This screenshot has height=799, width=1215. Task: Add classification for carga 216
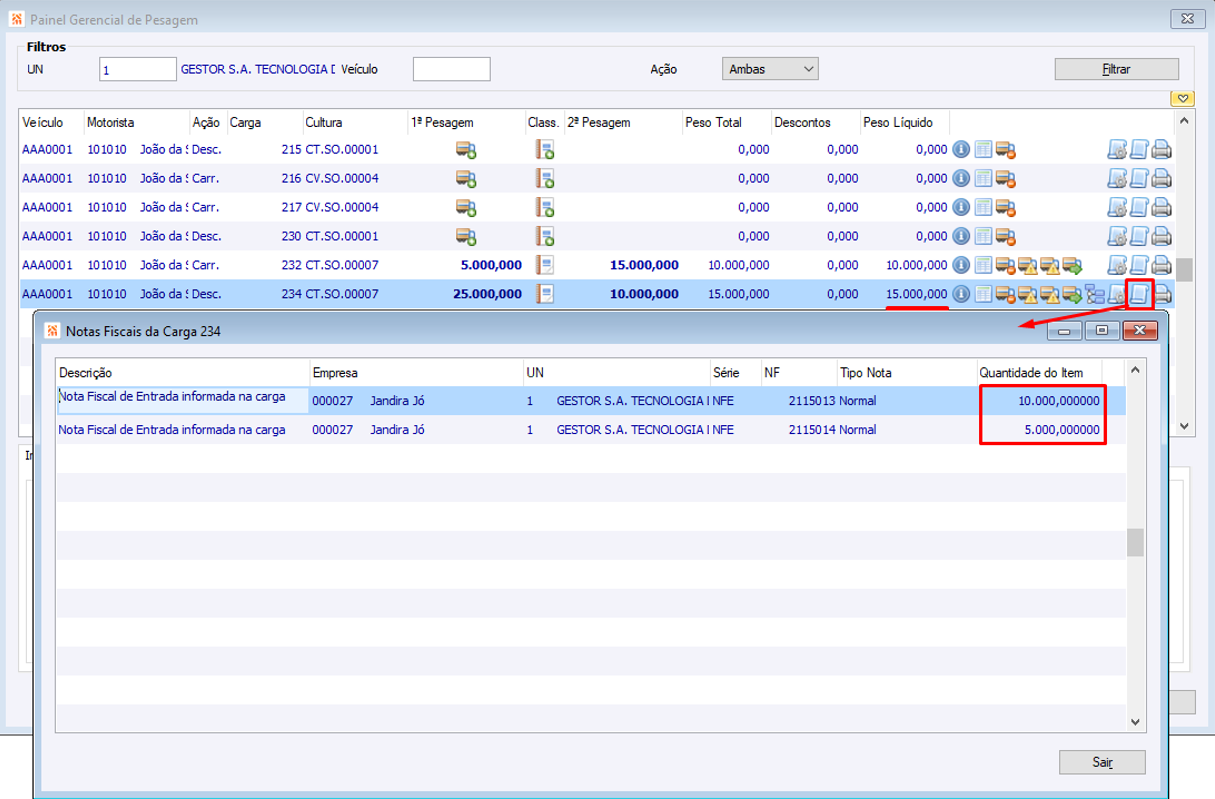(544, 179)
